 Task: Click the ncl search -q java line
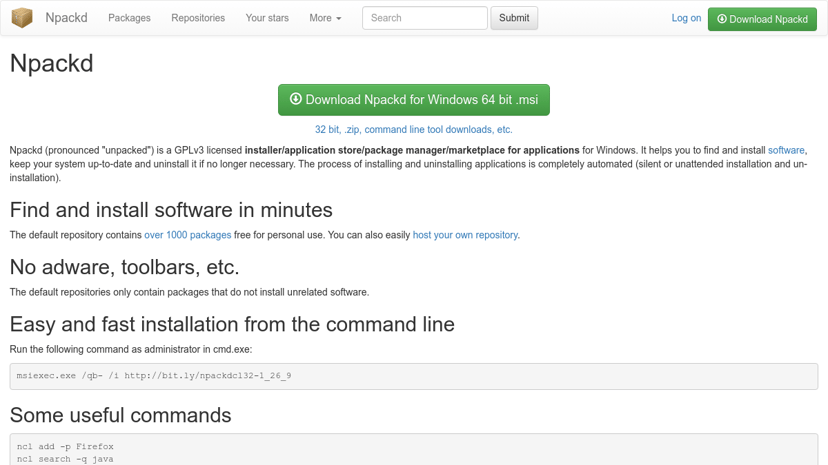pos(65,459)
